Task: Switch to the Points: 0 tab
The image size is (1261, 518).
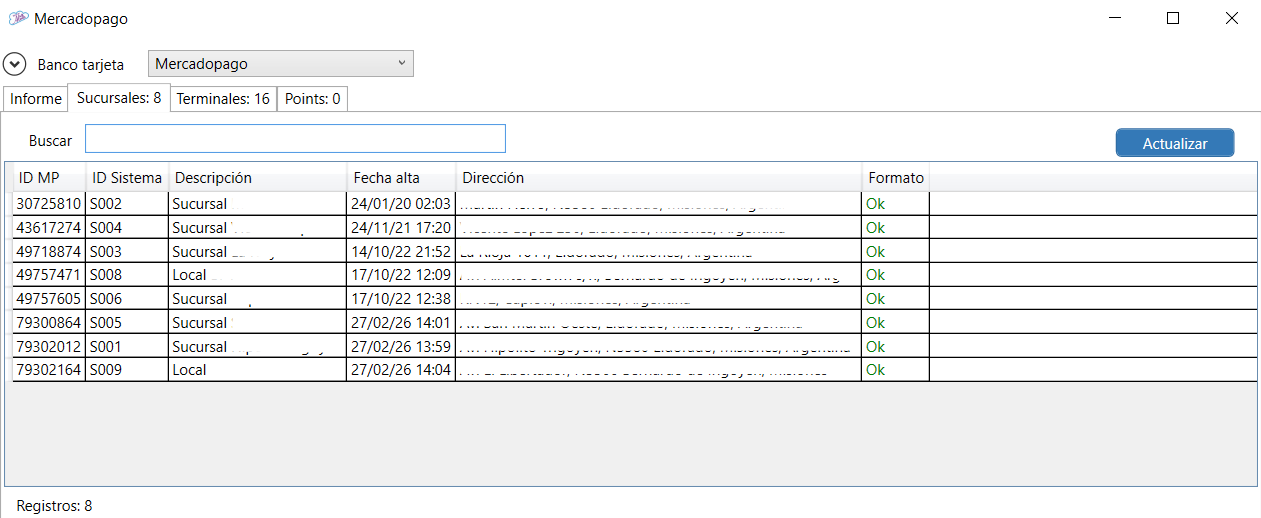Action: click(312, 99)
